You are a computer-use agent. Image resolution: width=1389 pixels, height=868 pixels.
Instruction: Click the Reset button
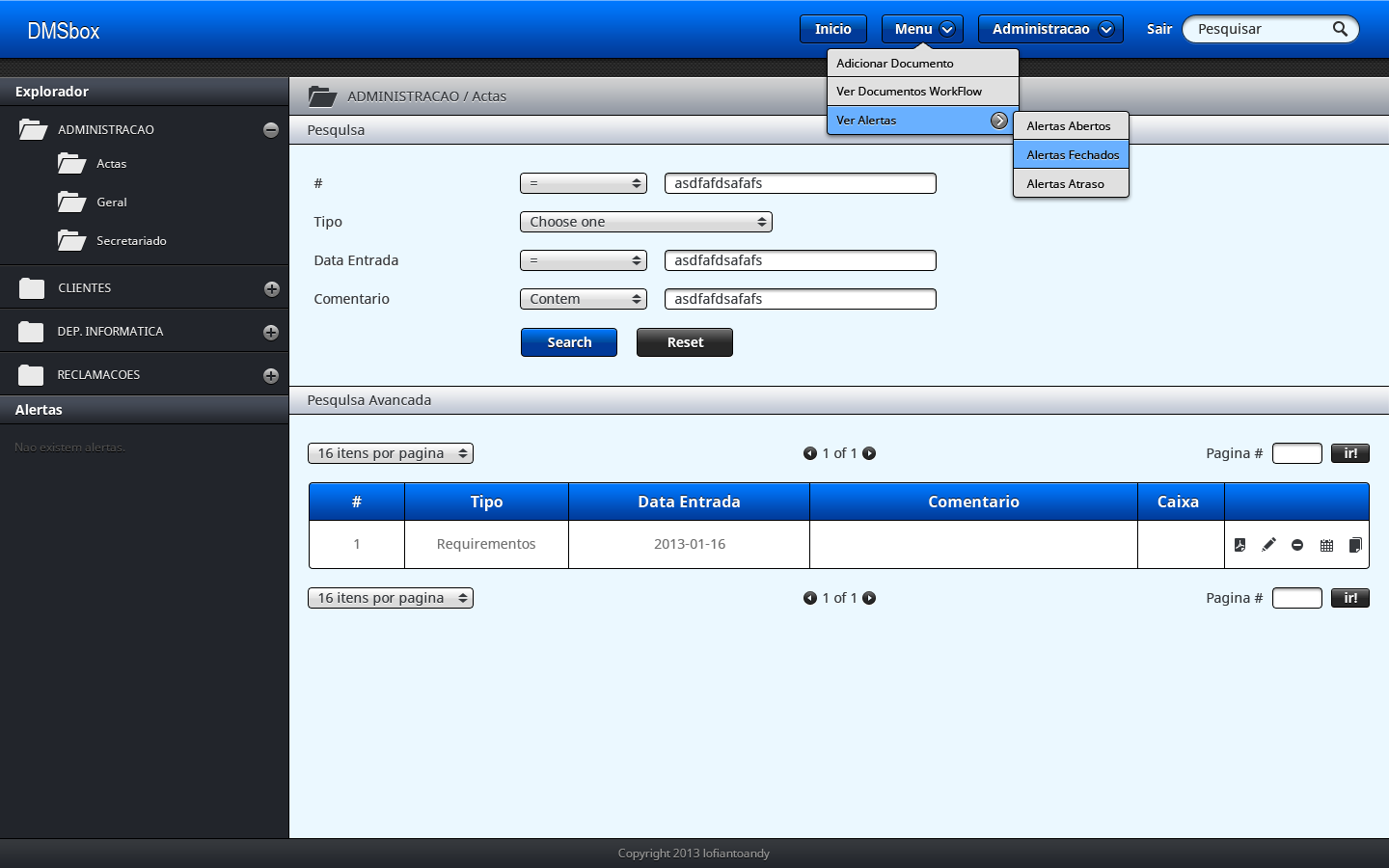pos(685,342)
